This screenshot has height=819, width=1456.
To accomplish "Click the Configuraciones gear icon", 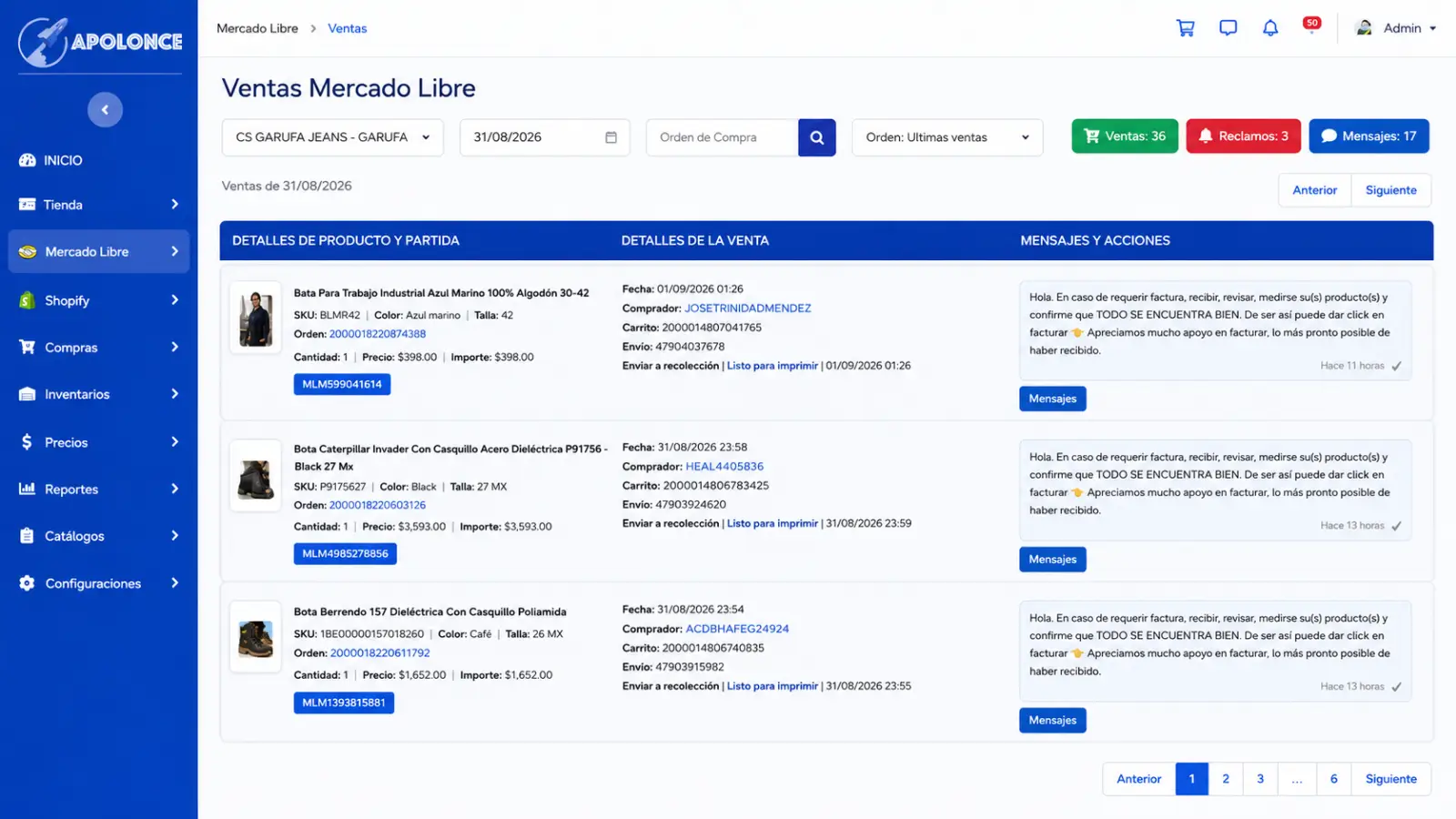I will pos(27,583).
